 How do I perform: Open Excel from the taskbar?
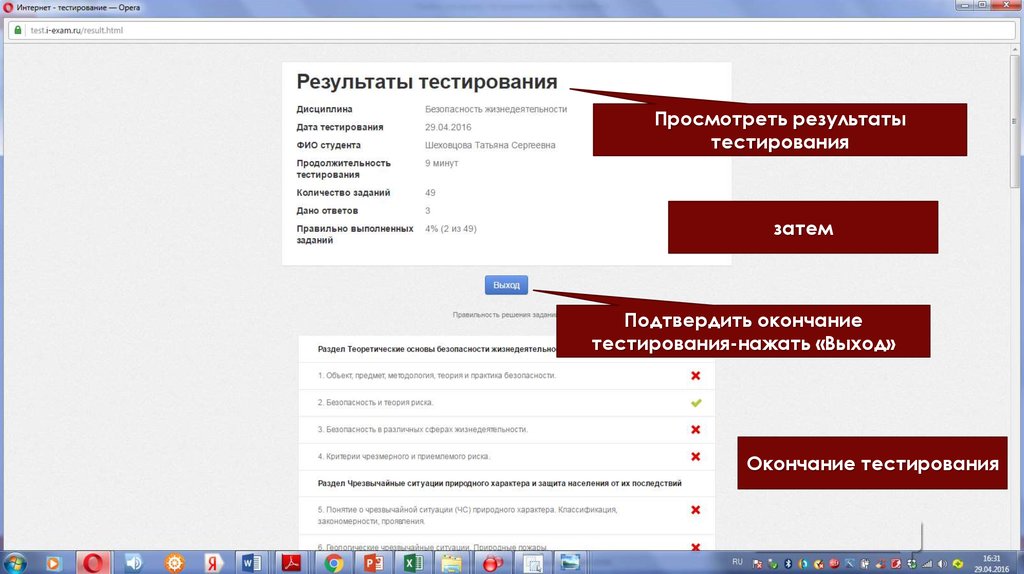pyautogui.click(x=412, y=562)
